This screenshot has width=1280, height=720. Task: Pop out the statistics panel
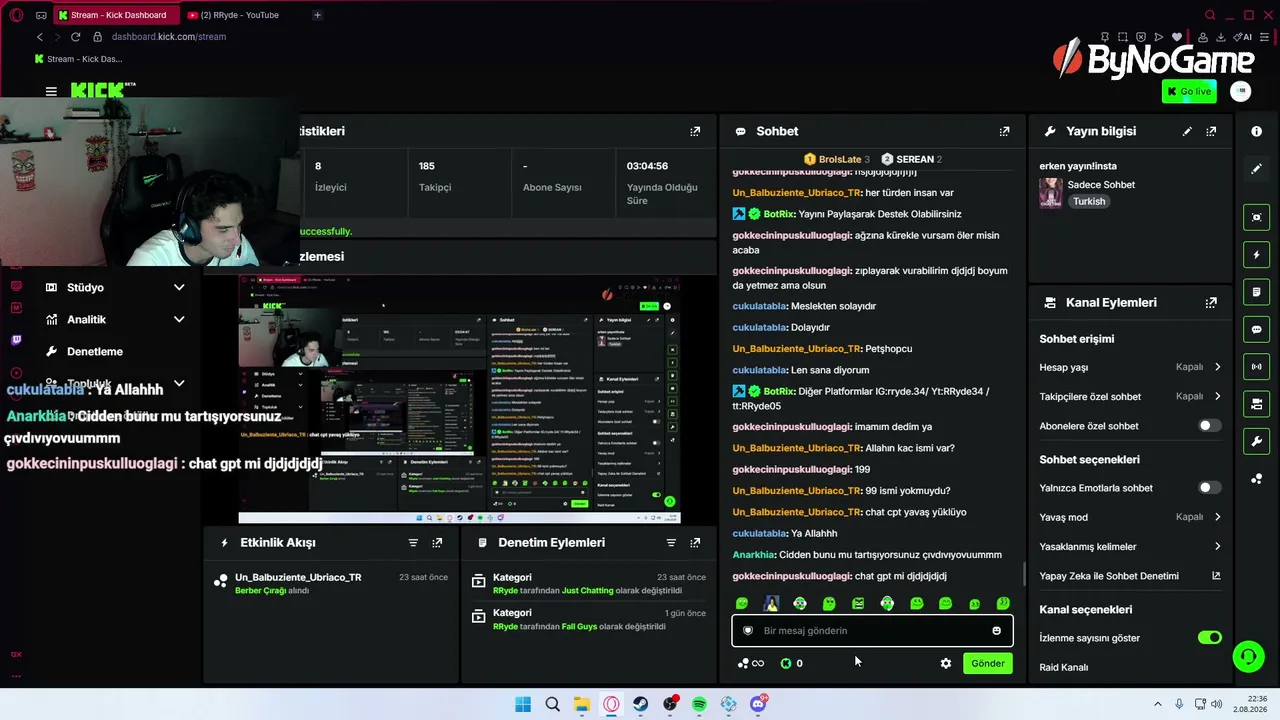(x=695, y=131)
